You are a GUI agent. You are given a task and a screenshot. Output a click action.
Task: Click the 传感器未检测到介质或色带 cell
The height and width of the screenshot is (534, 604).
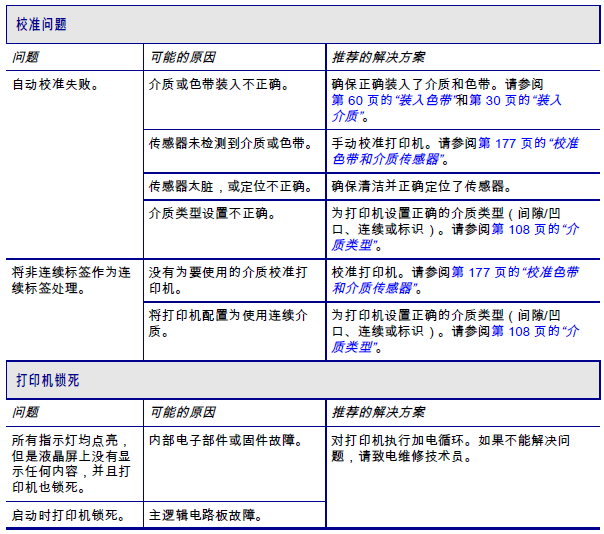[235, 151]
